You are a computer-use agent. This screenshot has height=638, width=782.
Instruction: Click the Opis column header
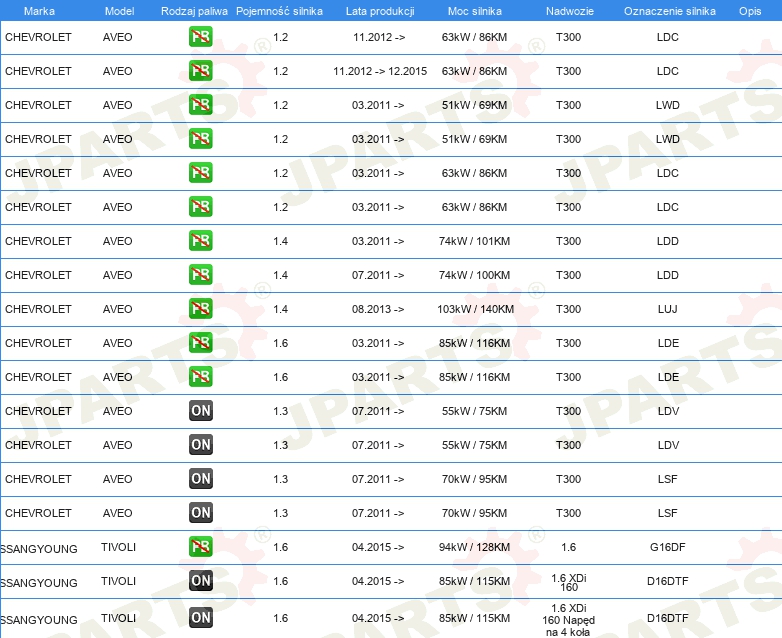[x=750, y=11]
